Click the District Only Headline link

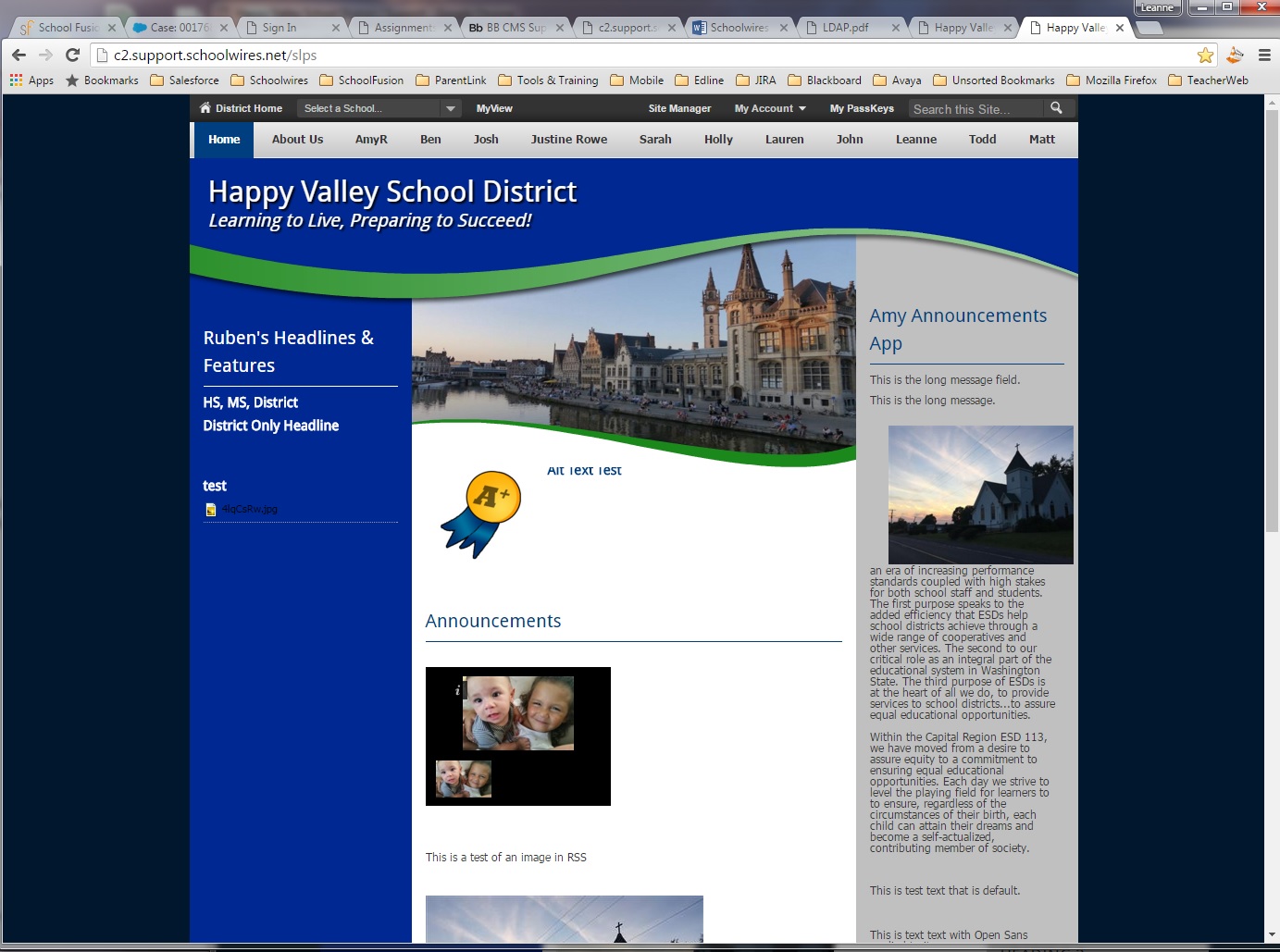(x=271, y=426)
